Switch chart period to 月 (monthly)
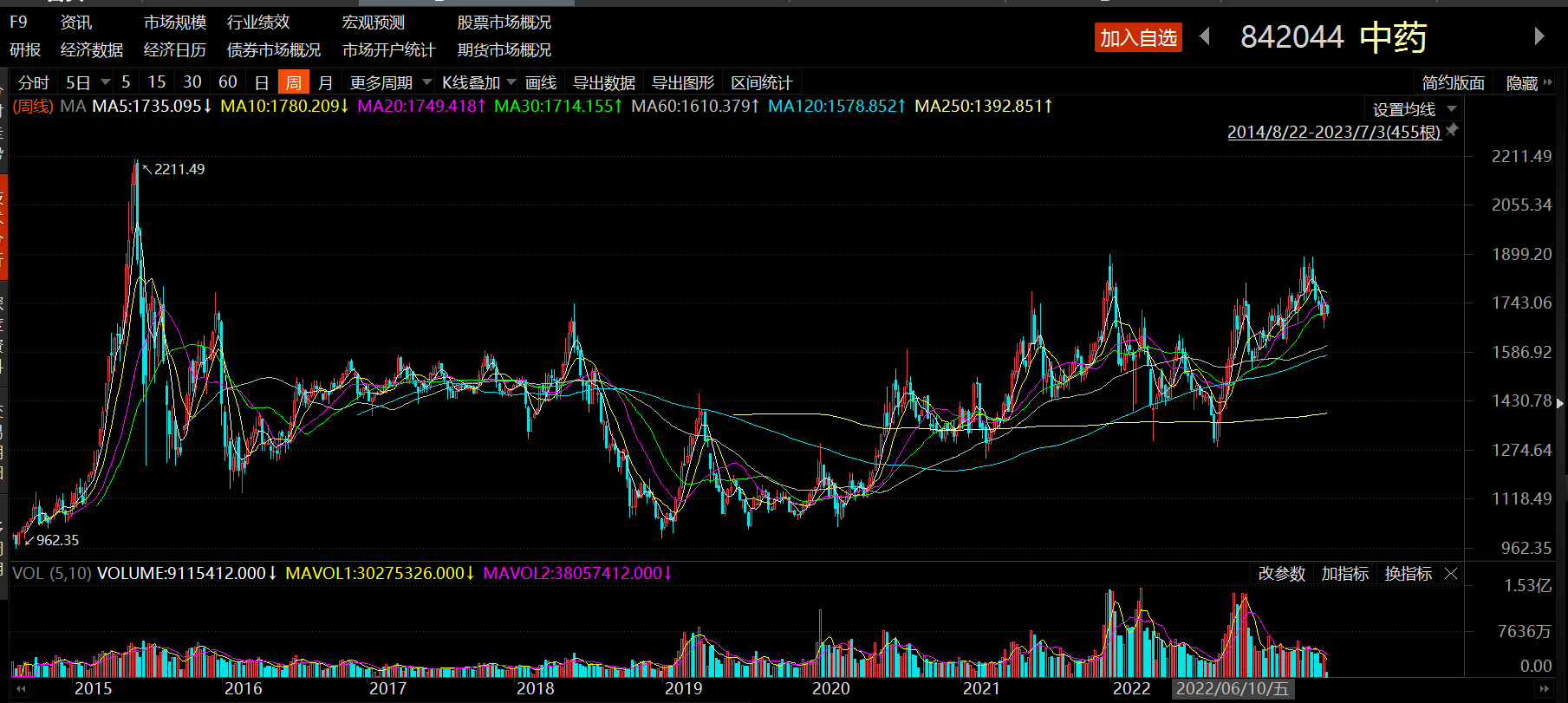Viewport: 1568px width, 703px height. (x=325, y=83)
